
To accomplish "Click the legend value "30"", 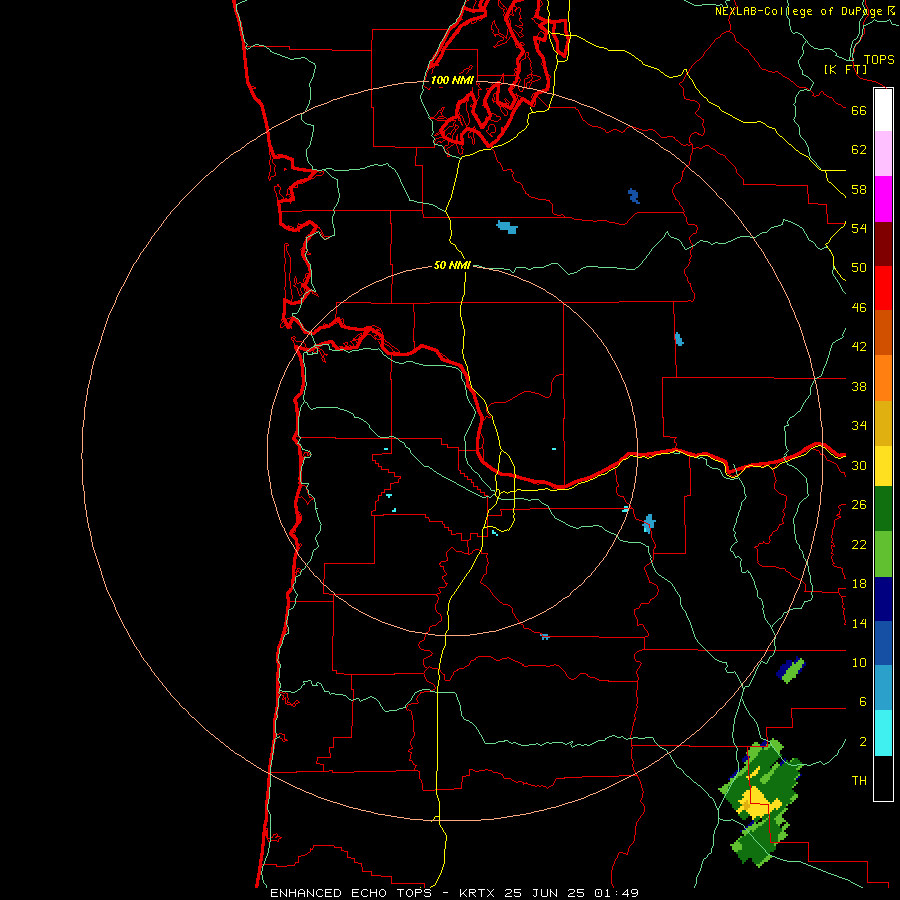I will [x=859, y=465].
